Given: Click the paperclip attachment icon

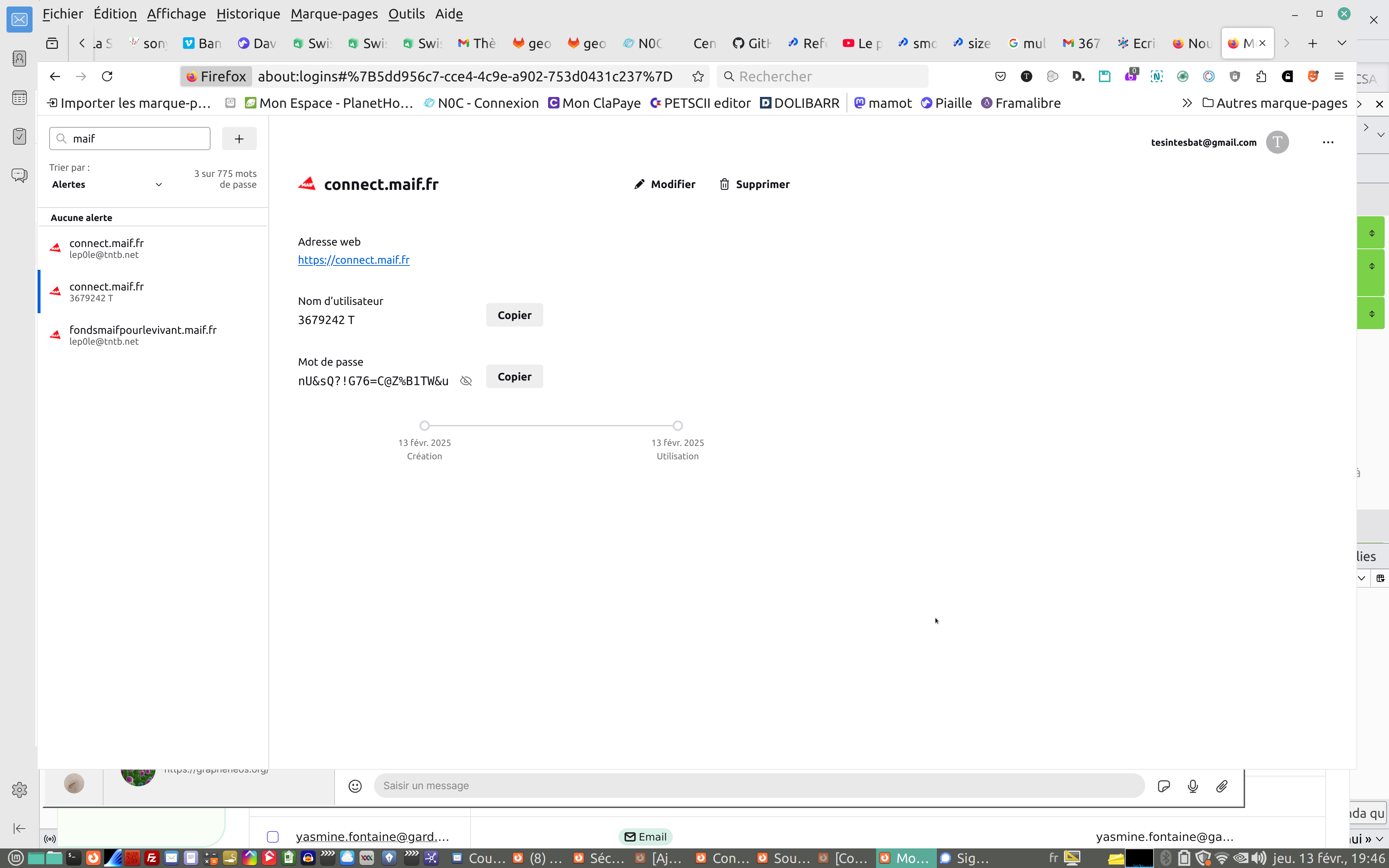Looking at the screenshot, I should pos(1222,786).
